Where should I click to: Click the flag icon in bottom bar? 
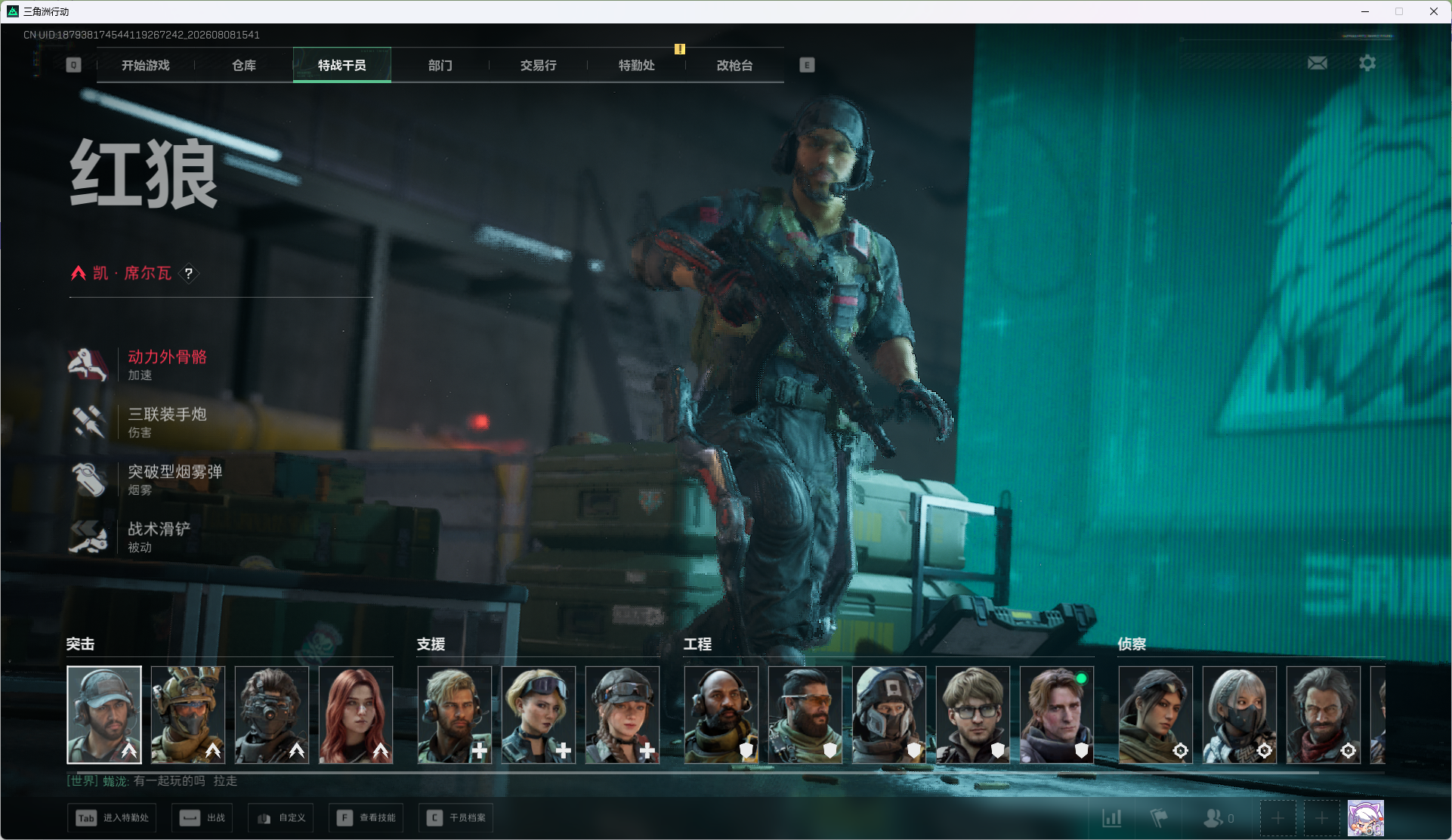tap(1159, 818)
